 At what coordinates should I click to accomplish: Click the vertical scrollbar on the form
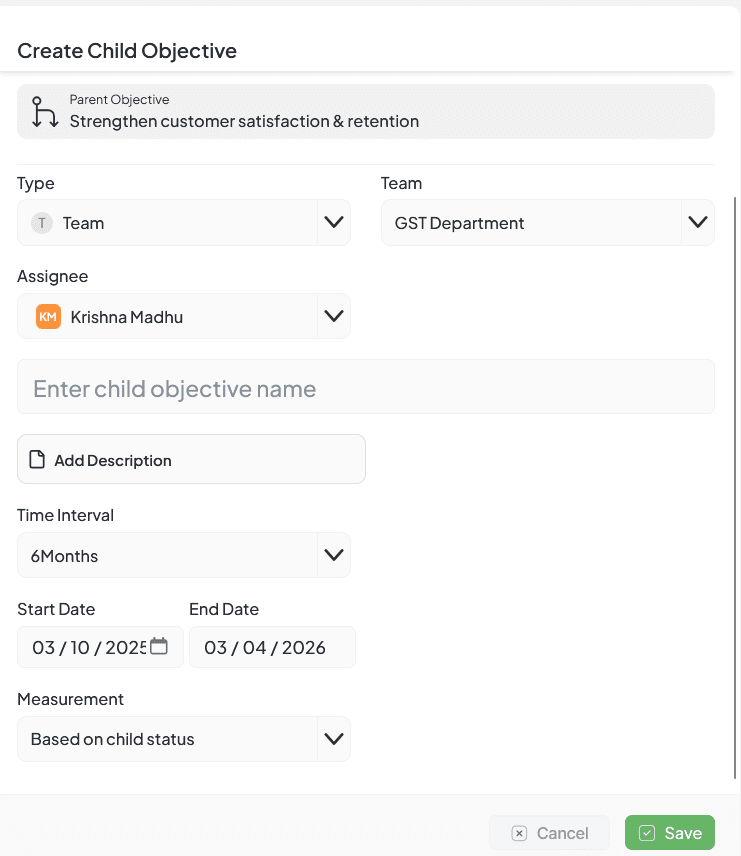coord(736,480)
